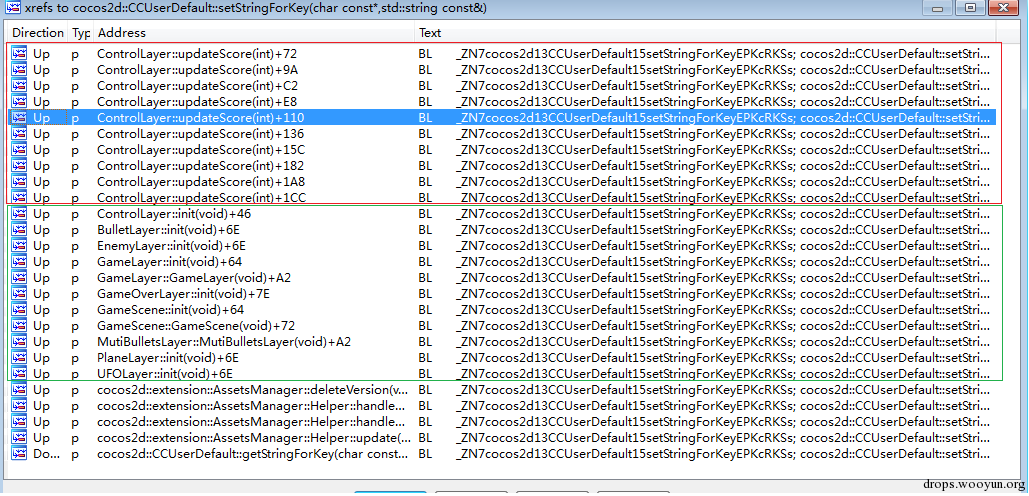
Task: Click xref icon of ControlLayer::updateScore(int)+1CC row
Action: tap(18, 197)
